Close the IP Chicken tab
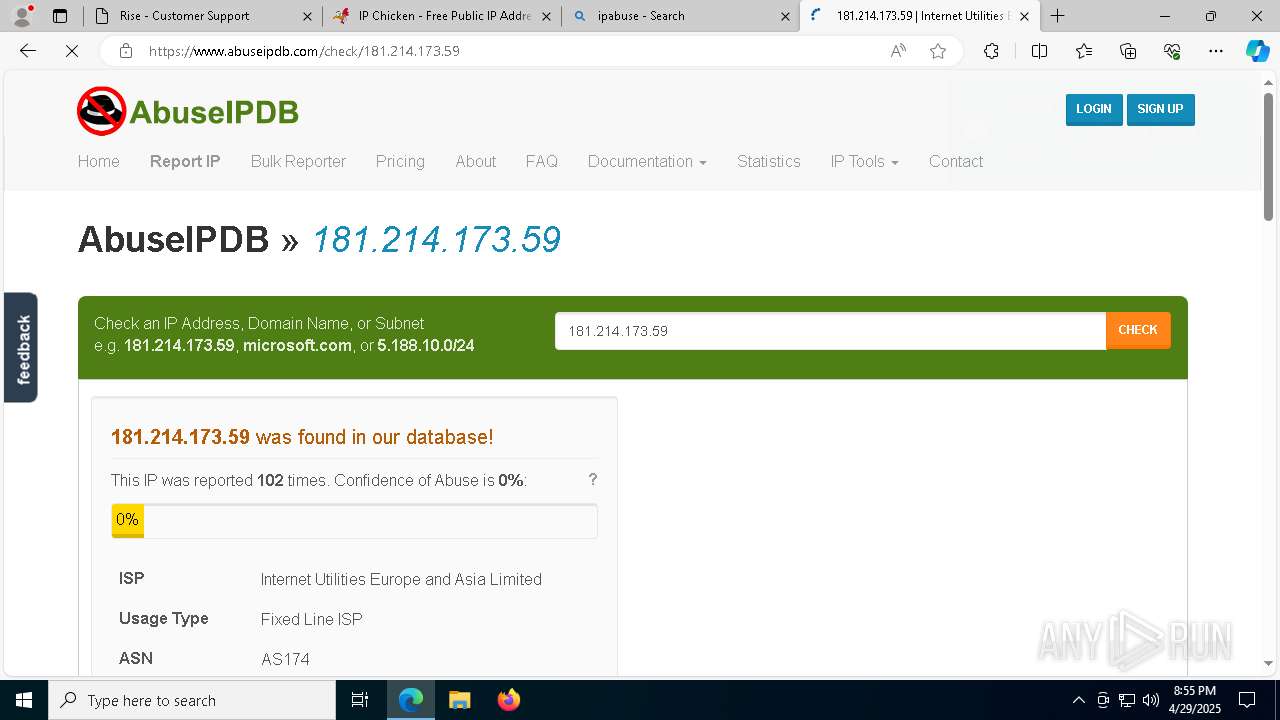This screenshot has width=1280, height=720. (545, 16)
